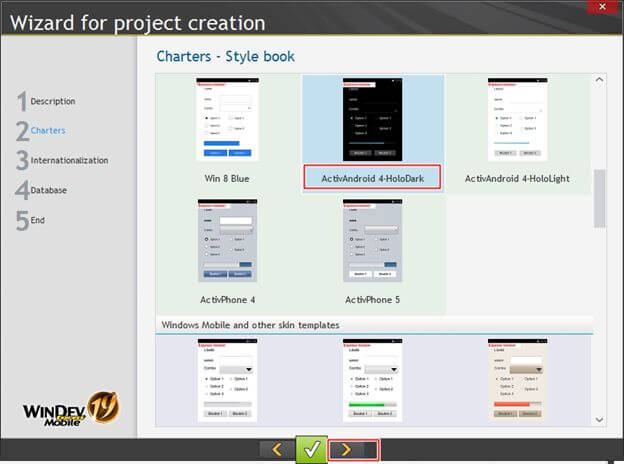Select the green progress bar Windows Mobile skin
This screenshot has height=464, width=624.
372,380
